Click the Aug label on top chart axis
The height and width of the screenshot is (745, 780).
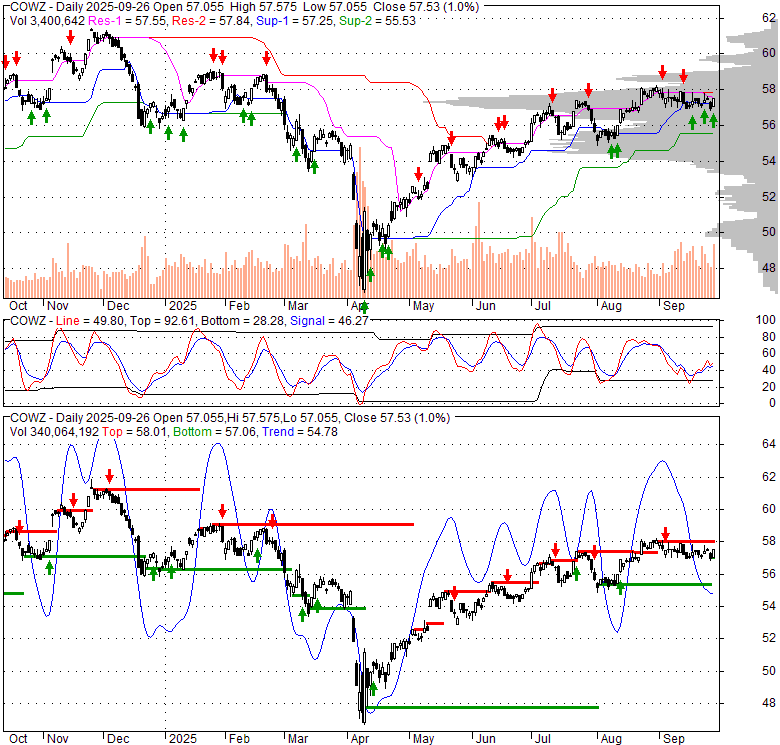(611, 306)
